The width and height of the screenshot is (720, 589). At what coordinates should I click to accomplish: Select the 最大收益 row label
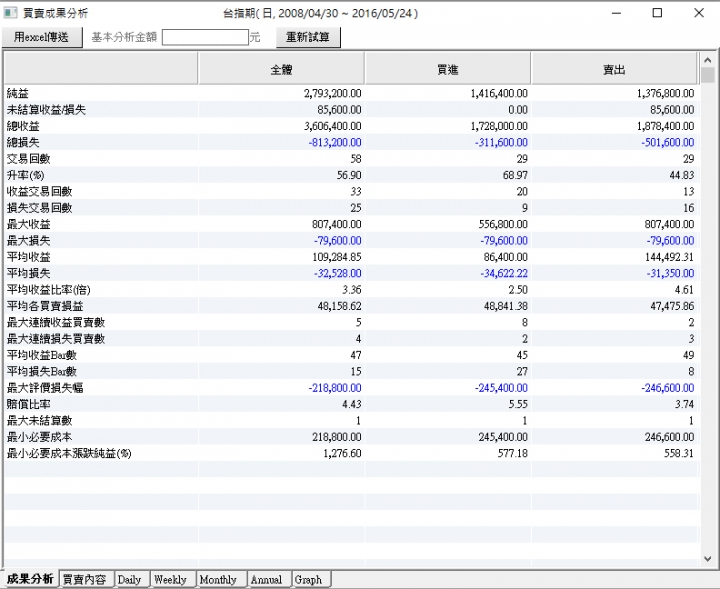click(x=28, y=224)
